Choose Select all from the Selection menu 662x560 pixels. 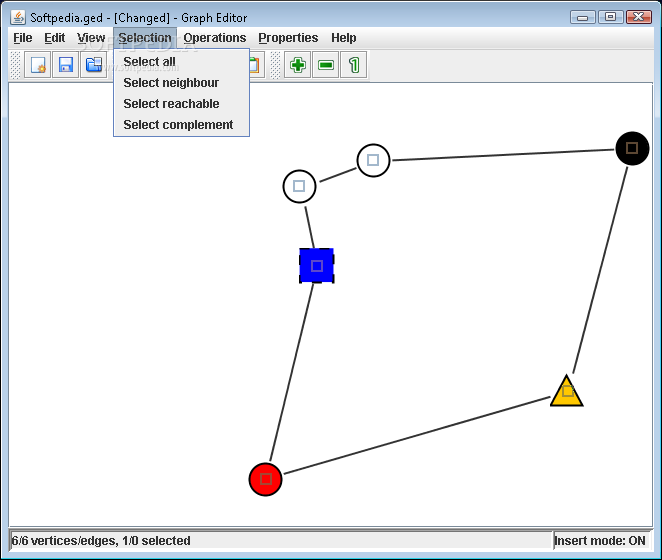(x=182, y=62)
